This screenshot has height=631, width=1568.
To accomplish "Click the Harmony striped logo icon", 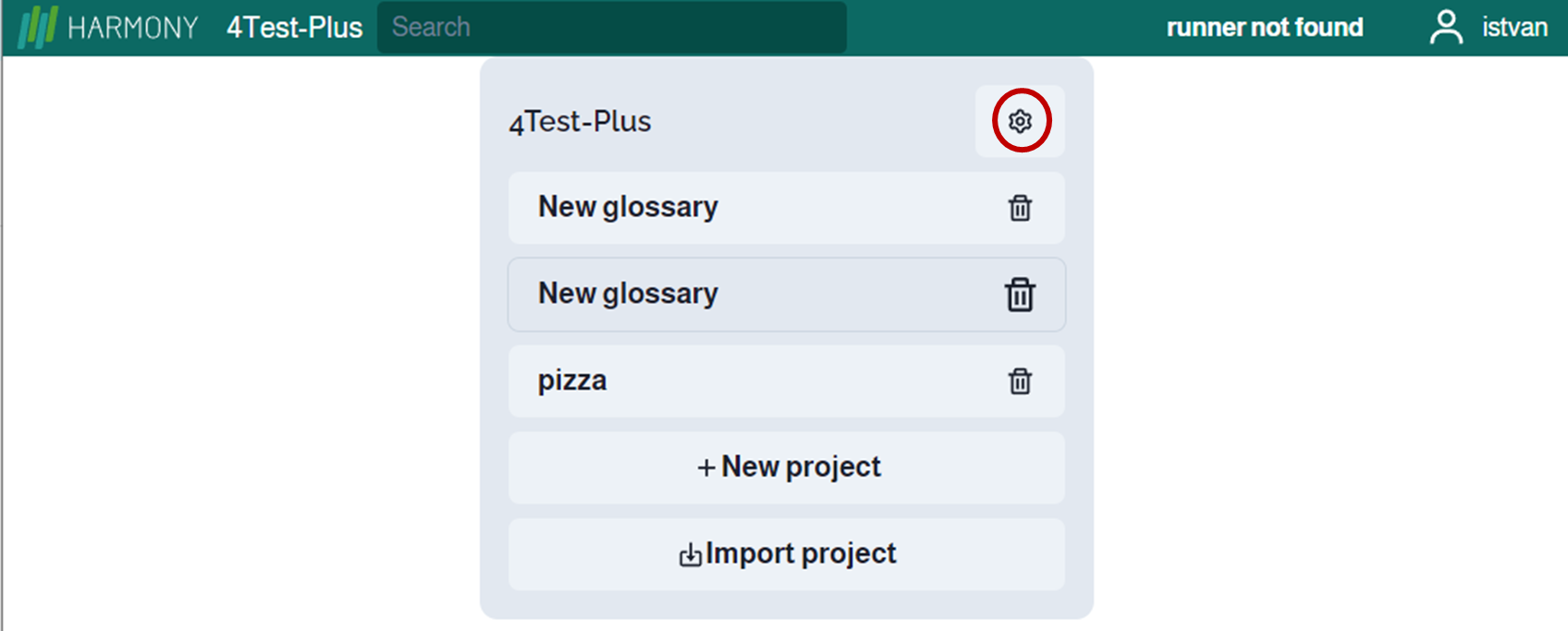I will click(x=38, y=28).
